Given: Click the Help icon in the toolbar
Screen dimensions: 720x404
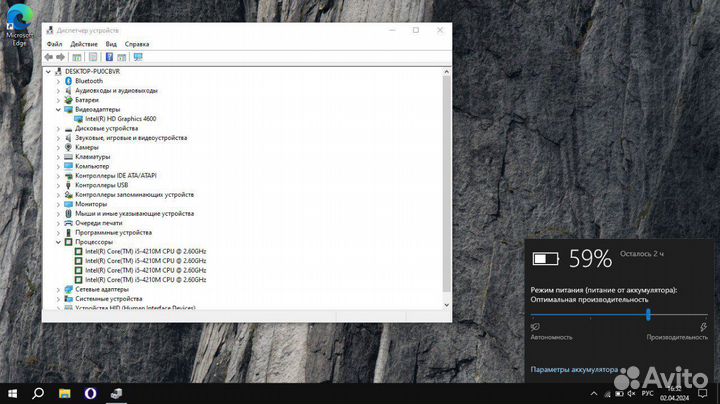Looking at the screenshot, I should [109, 57].
